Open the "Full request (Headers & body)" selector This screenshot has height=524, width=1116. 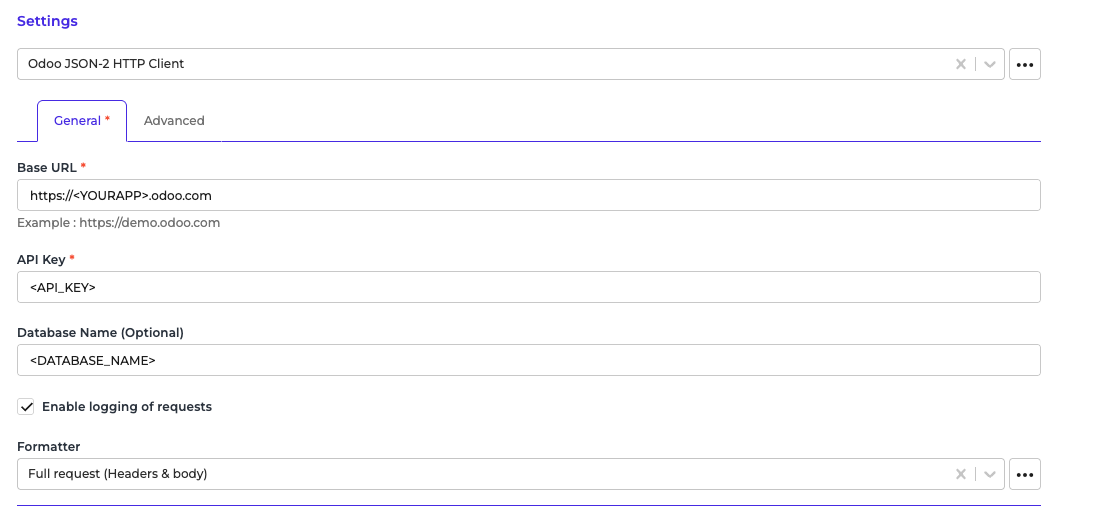[480, 474]
